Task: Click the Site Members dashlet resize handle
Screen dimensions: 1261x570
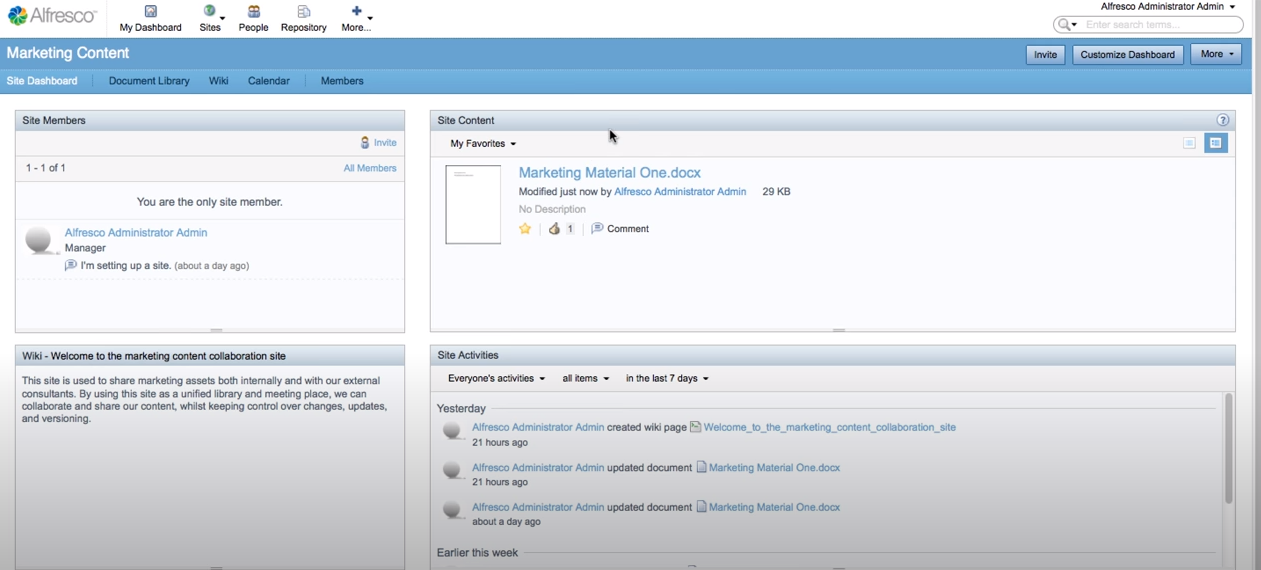Action: [216, 330]
